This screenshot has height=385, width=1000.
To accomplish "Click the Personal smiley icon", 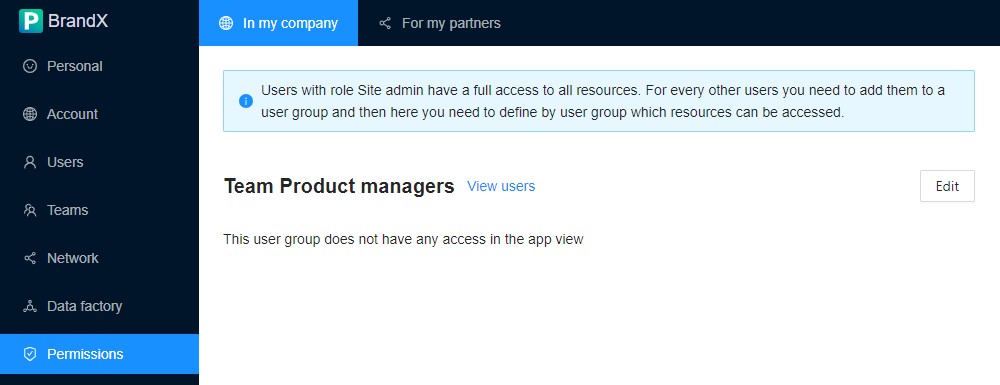I will click(30, 66).
